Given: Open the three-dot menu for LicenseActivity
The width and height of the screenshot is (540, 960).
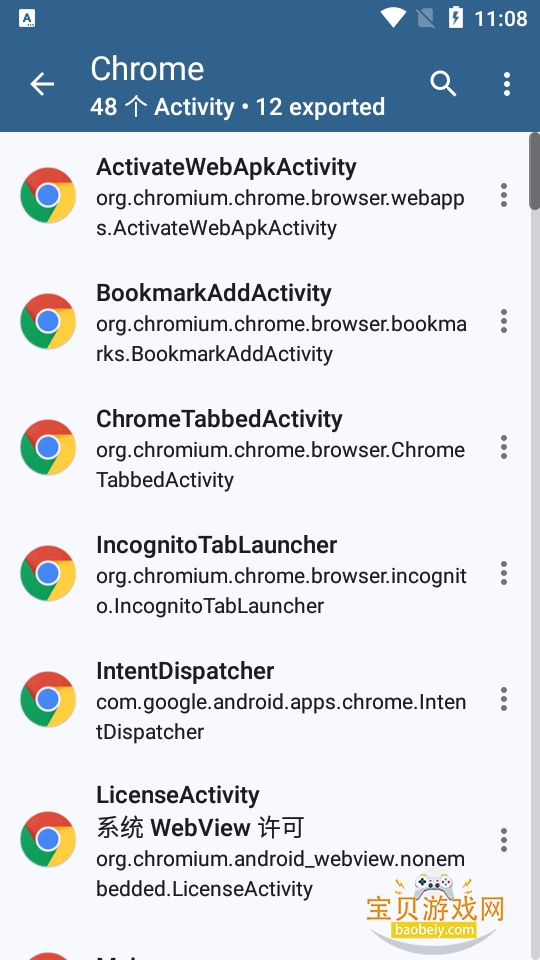Looking at the screenshot, I should (503, 840).
